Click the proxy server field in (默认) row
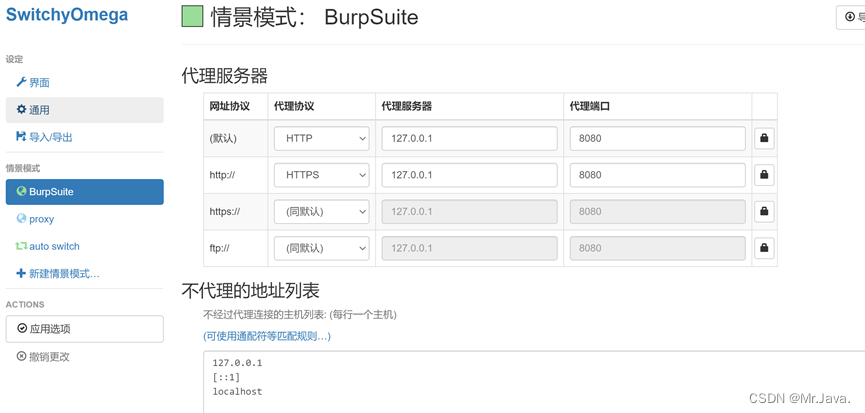This screenshot has height=413, width=865. [469, 138]
